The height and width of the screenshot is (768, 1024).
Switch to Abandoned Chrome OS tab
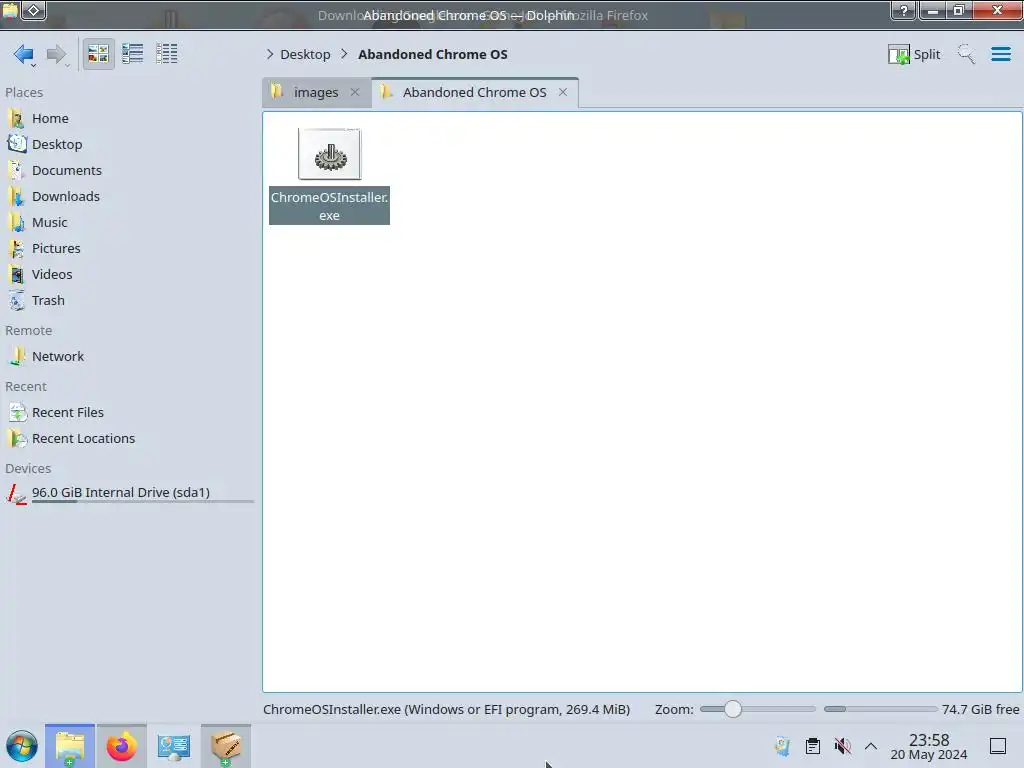point(474,93)
